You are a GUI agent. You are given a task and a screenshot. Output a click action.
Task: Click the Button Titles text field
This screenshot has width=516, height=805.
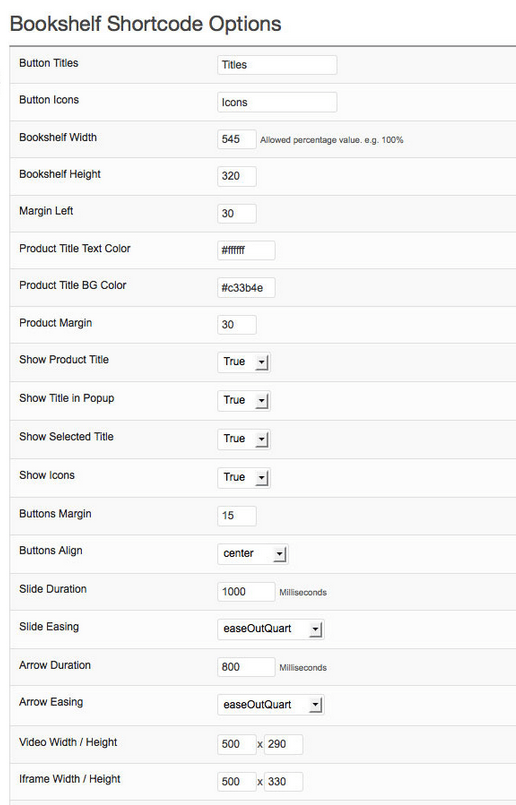pyautogui.click(x=277, y=65)
